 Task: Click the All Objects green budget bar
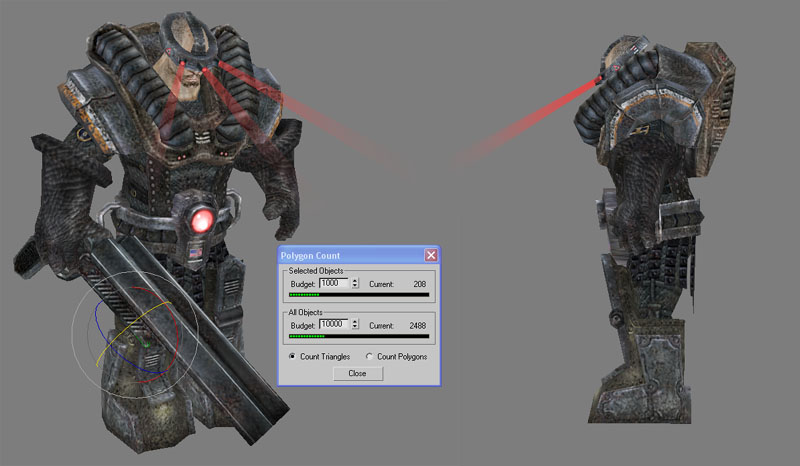pyautogui.click(x=359, y=336)
